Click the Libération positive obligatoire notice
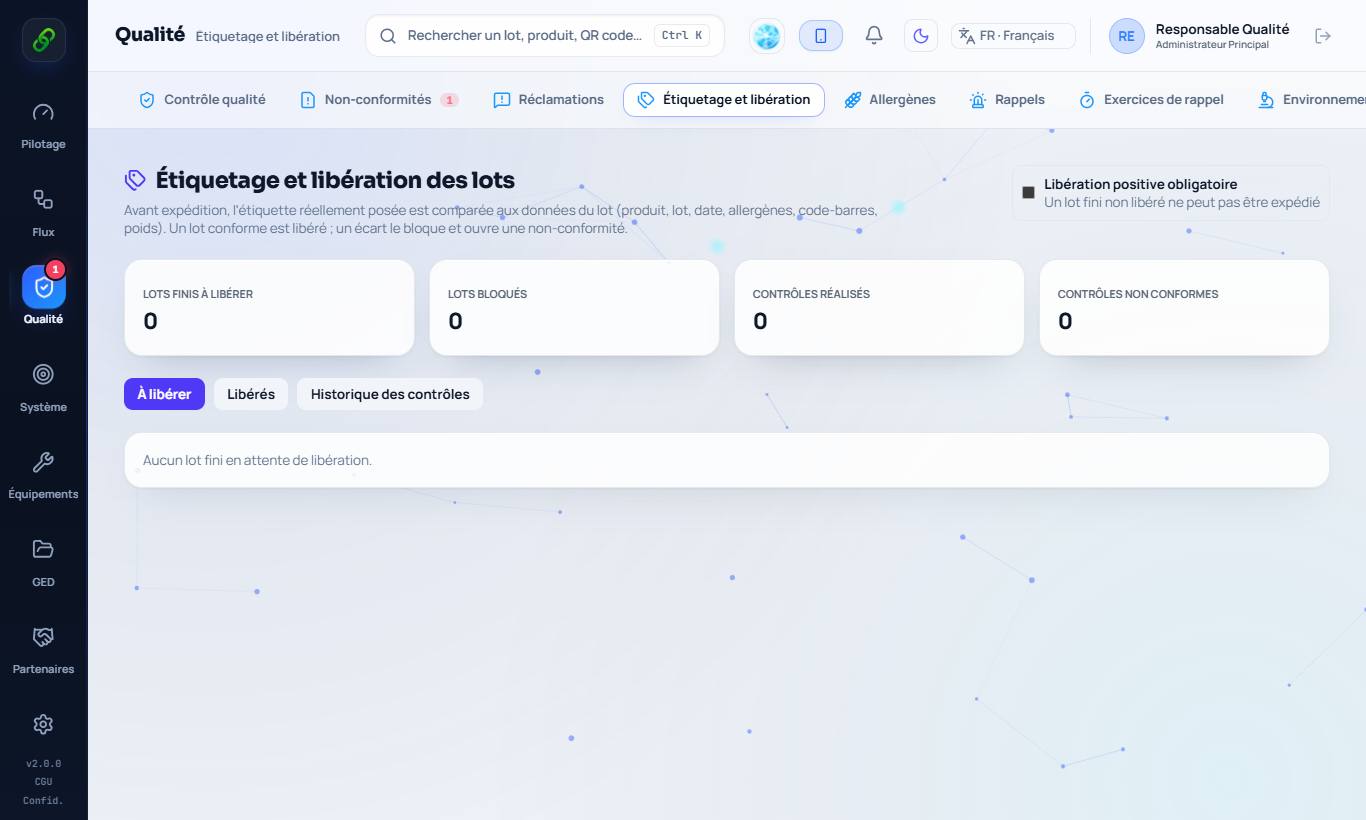The width and height of the screenshot is (1366, 820). (x=1171, y=193)
